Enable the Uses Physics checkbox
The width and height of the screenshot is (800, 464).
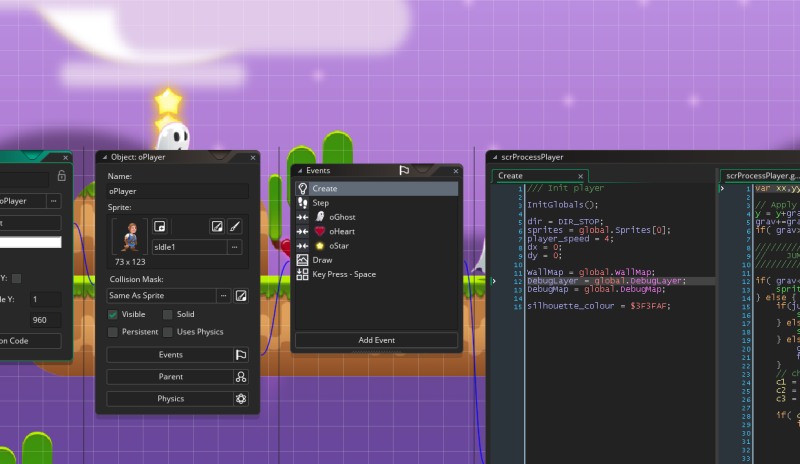[167, 332]
